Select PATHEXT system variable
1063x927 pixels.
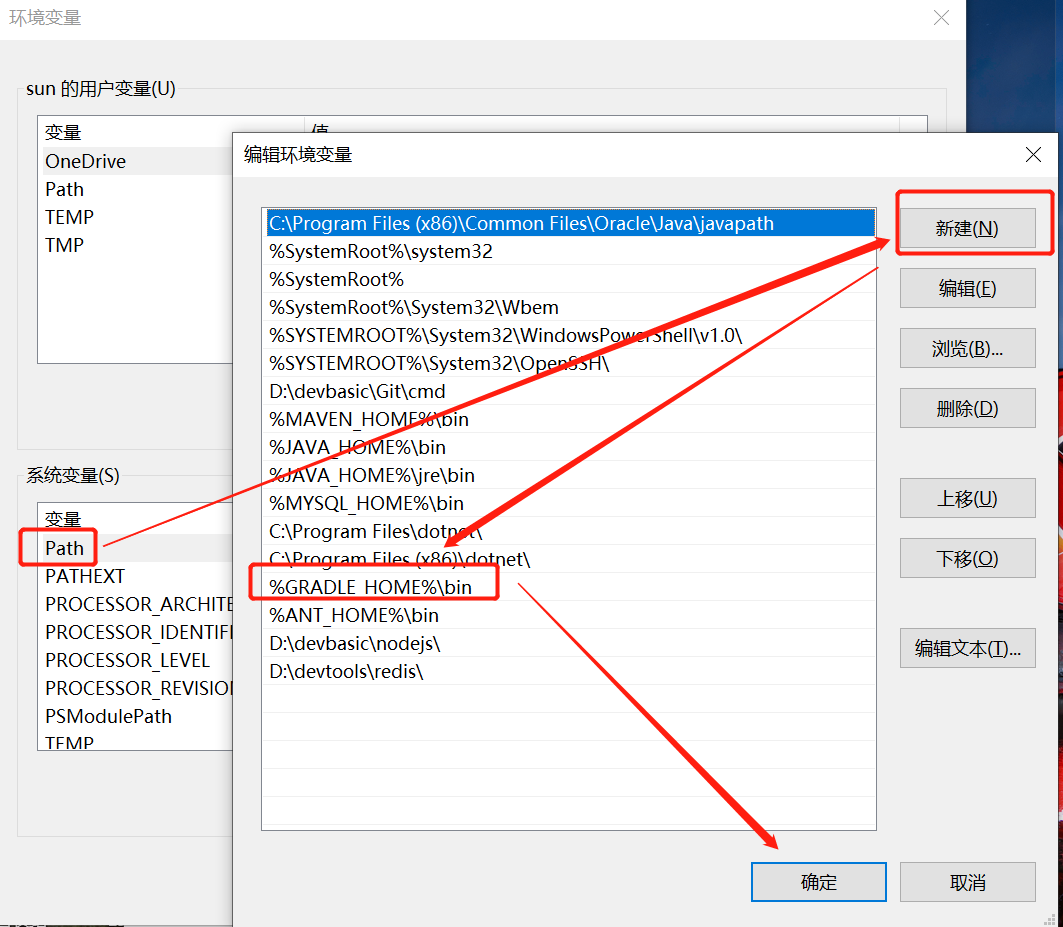click(138, 576)
